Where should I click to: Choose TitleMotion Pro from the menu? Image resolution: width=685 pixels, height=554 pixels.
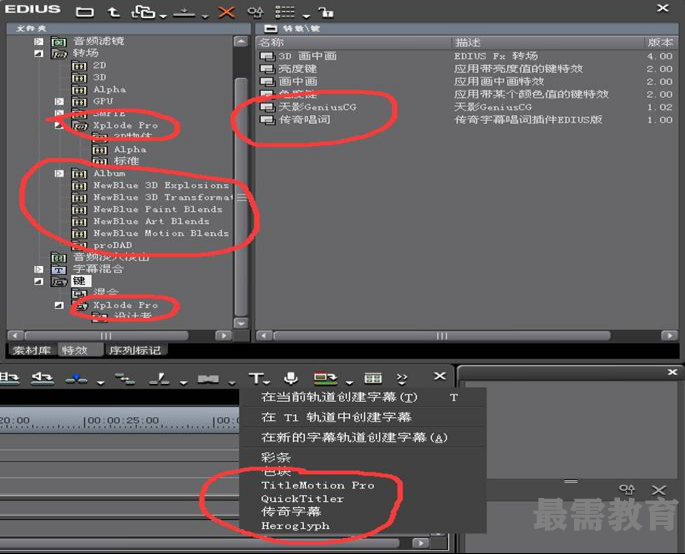pyautogui.click(x=318, y=485)
